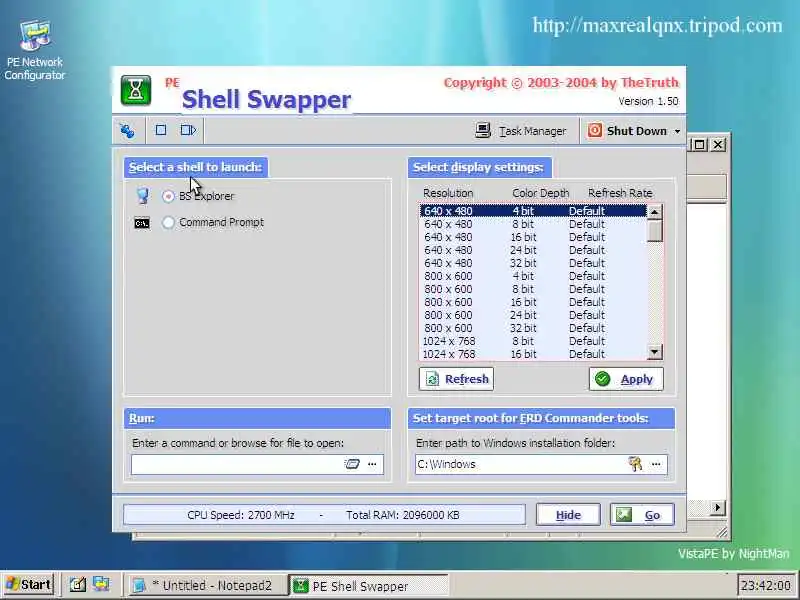
Task: Select 640 x 480 16 bit display mode
Action: tap(533, 237)
